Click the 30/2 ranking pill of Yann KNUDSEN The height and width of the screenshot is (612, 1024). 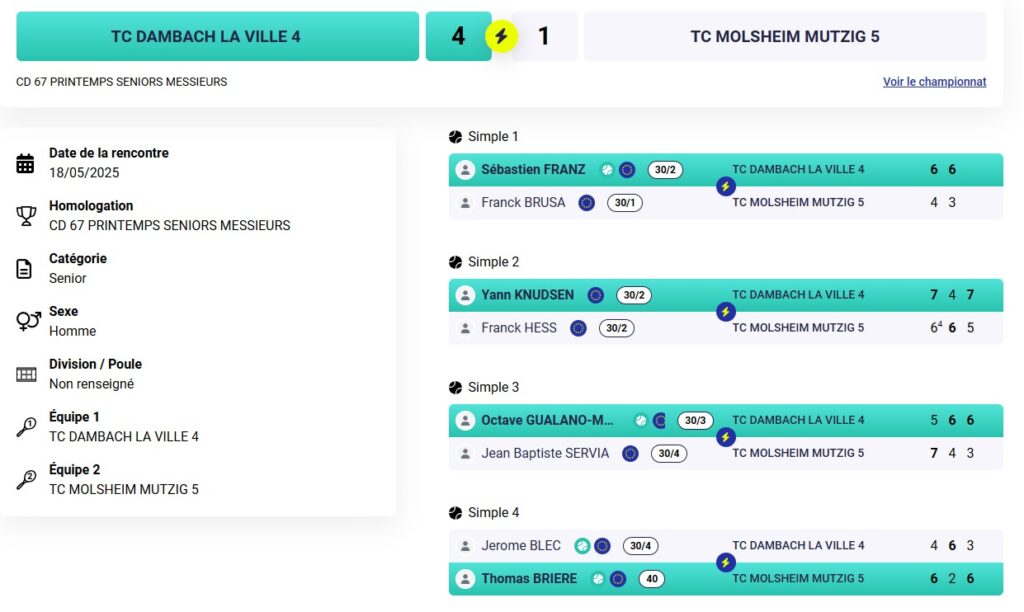633,295
